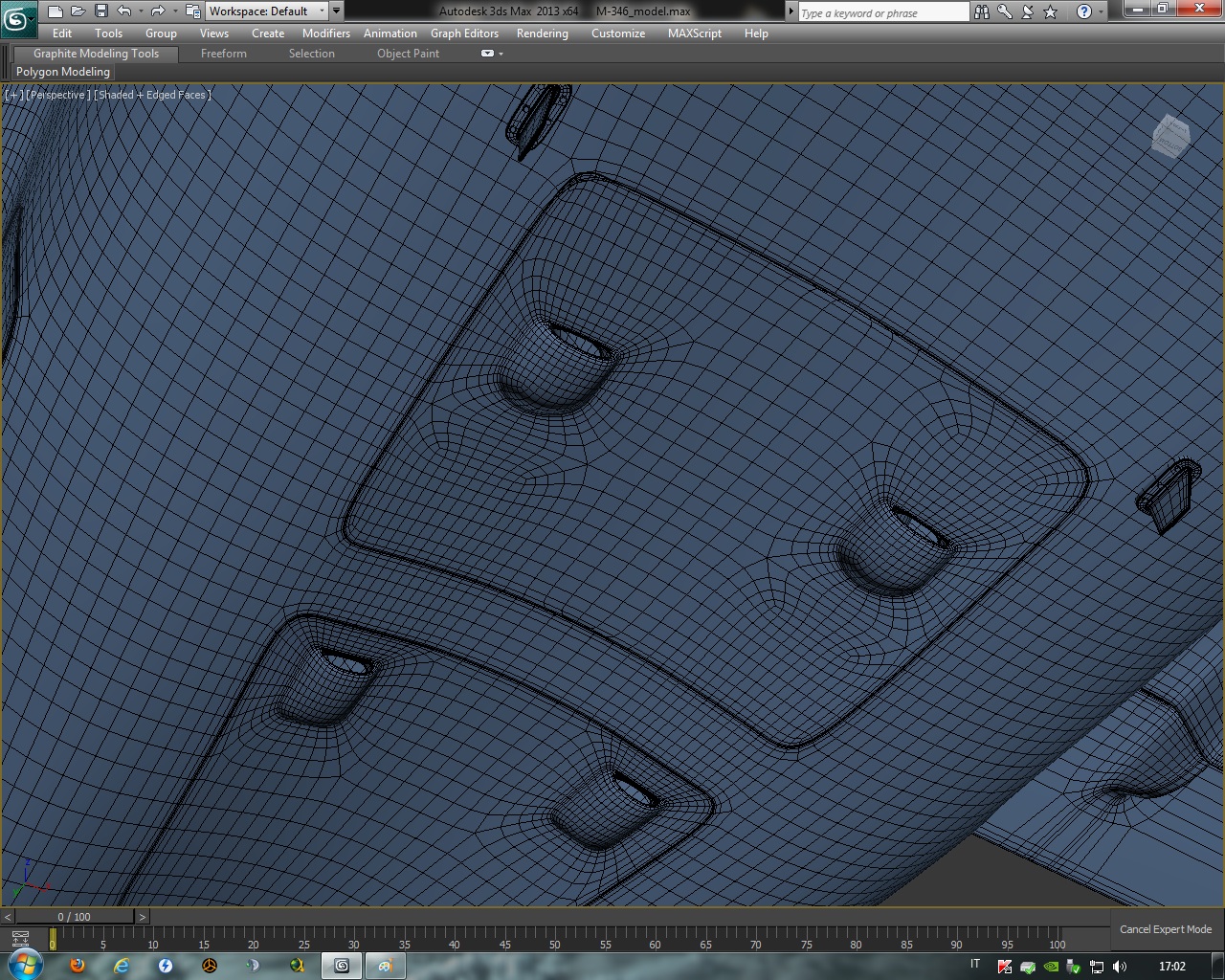Open Subscription Center key icon
The height and width of the screenshot is (980, 1225).
pos(1005,11)
